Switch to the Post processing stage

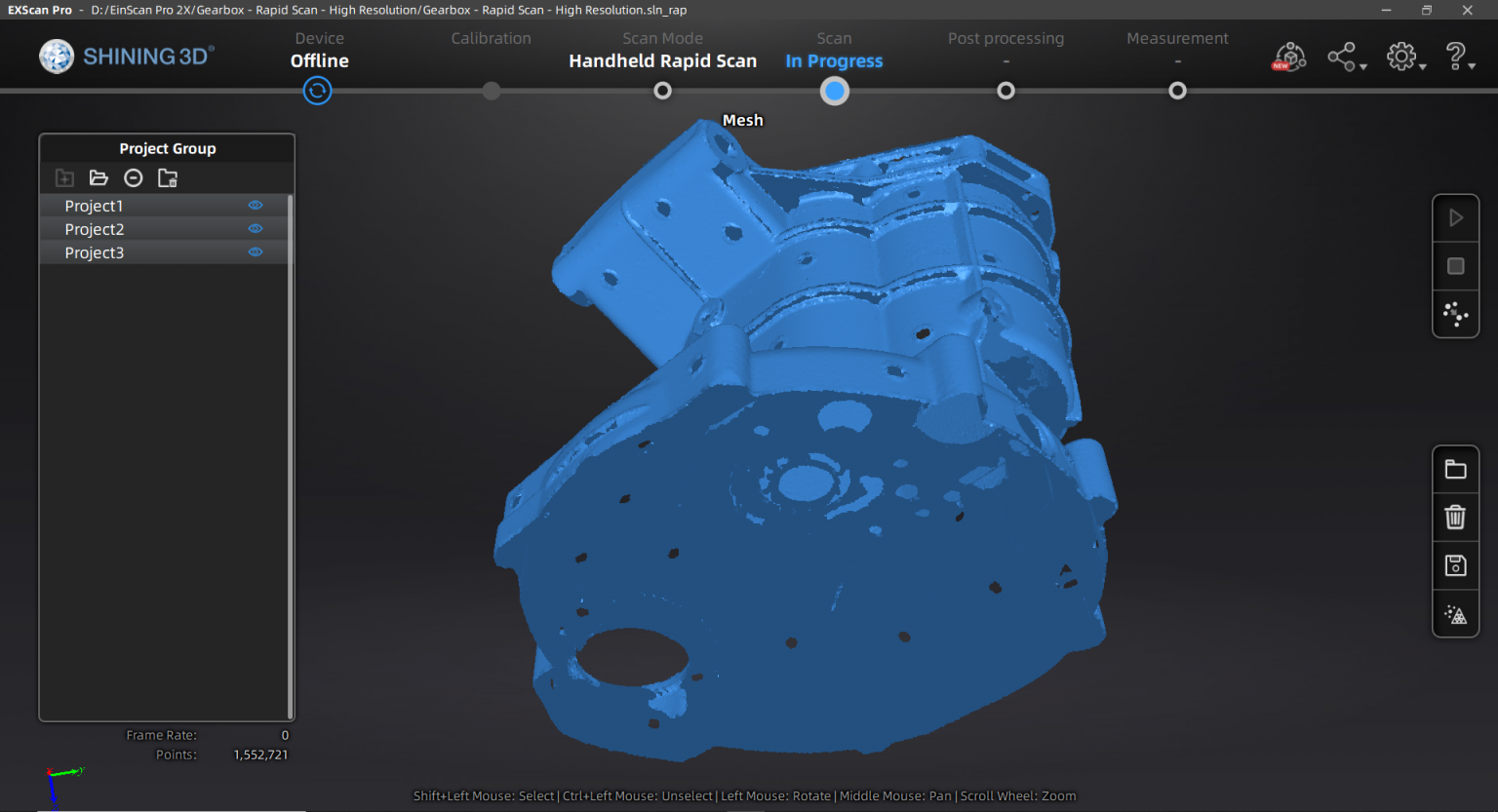1005,49
